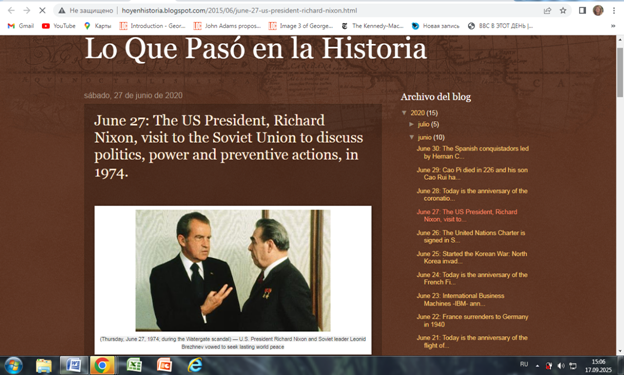Open the June 30 Spanish conquistadors post
This screenshot has height=376, width=625.
click(473, 152)
